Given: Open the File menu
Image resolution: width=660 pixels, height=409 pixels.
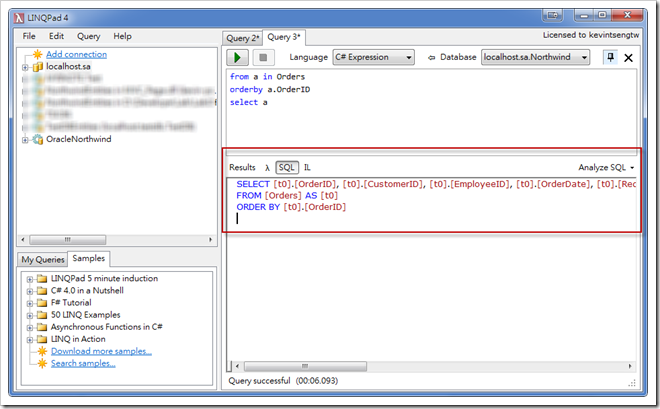Looking at the screenshot, I should point(29,36).
